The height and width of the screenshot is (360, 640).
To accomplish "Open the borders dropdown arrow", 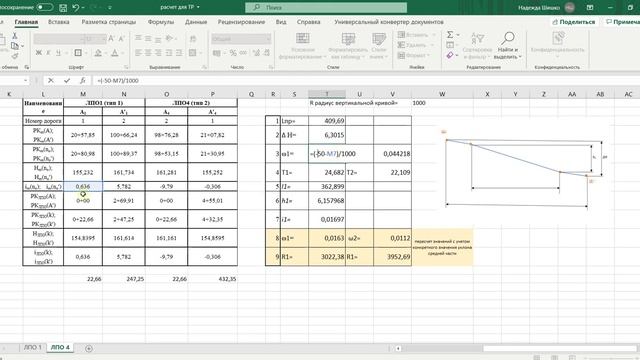I will pyautogui.click(x=86, y=53).
